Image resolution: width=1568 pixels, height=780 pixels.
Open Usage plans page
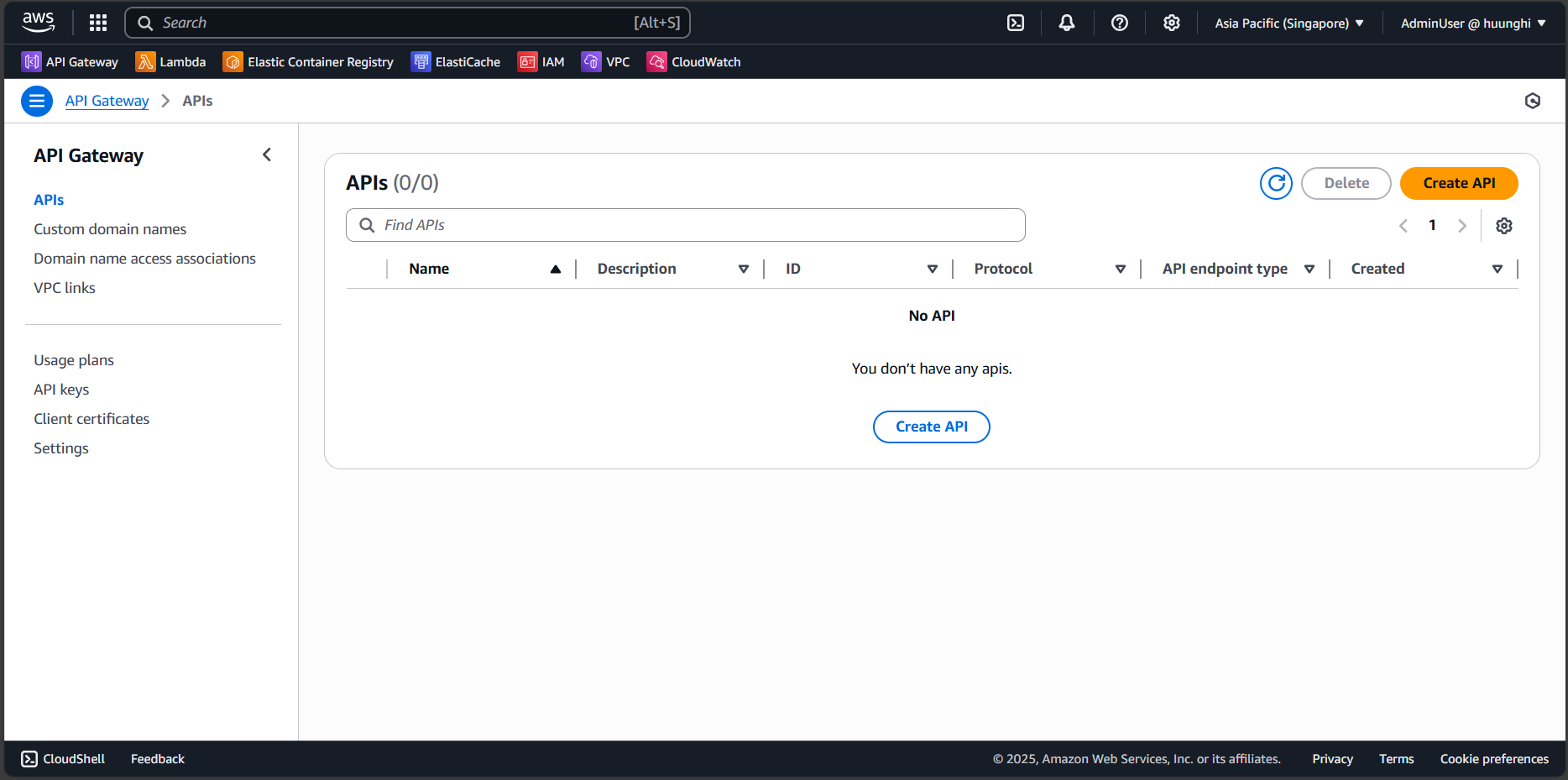(x=74, y=360)
